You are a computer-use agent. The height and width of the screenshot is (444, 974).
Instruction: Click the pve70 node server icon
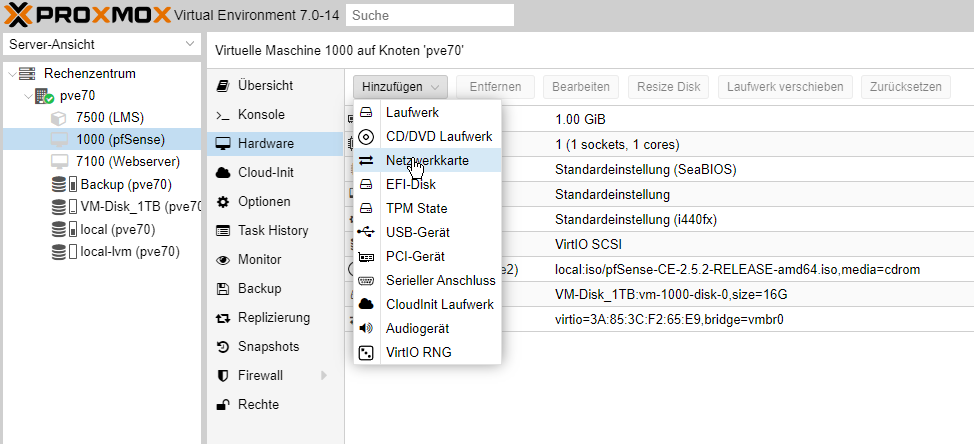click(44, 96)
